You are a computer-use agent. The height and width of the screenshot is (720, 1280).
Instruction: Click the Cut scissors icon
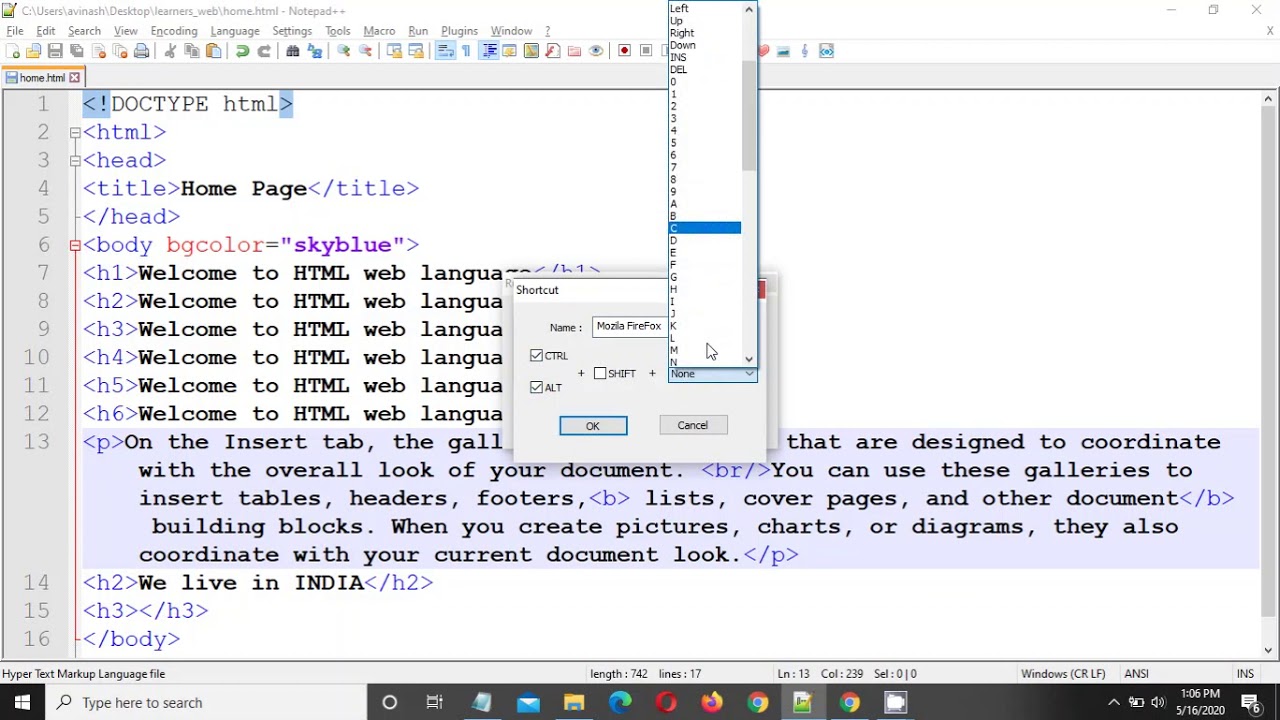coord(170,51)
